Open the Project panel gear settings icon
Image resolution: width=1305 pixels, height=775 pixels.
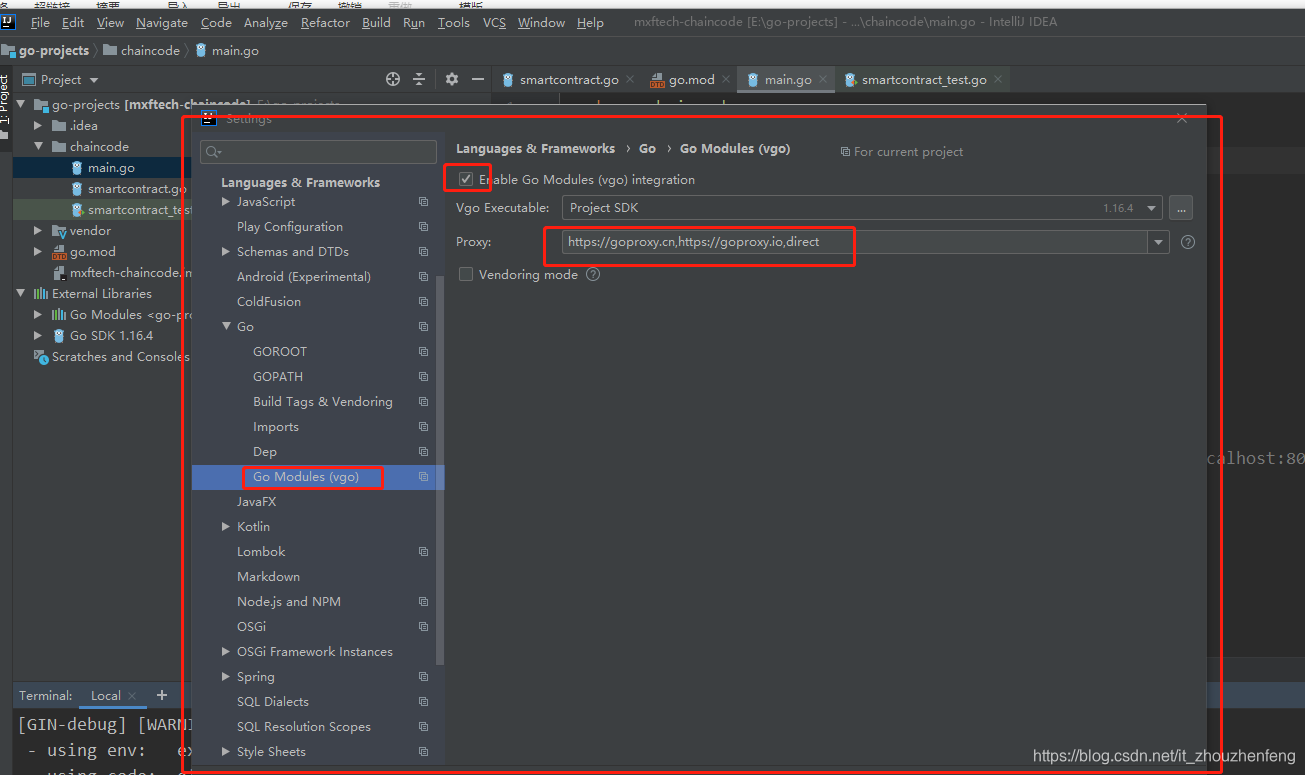pos(452,79)
